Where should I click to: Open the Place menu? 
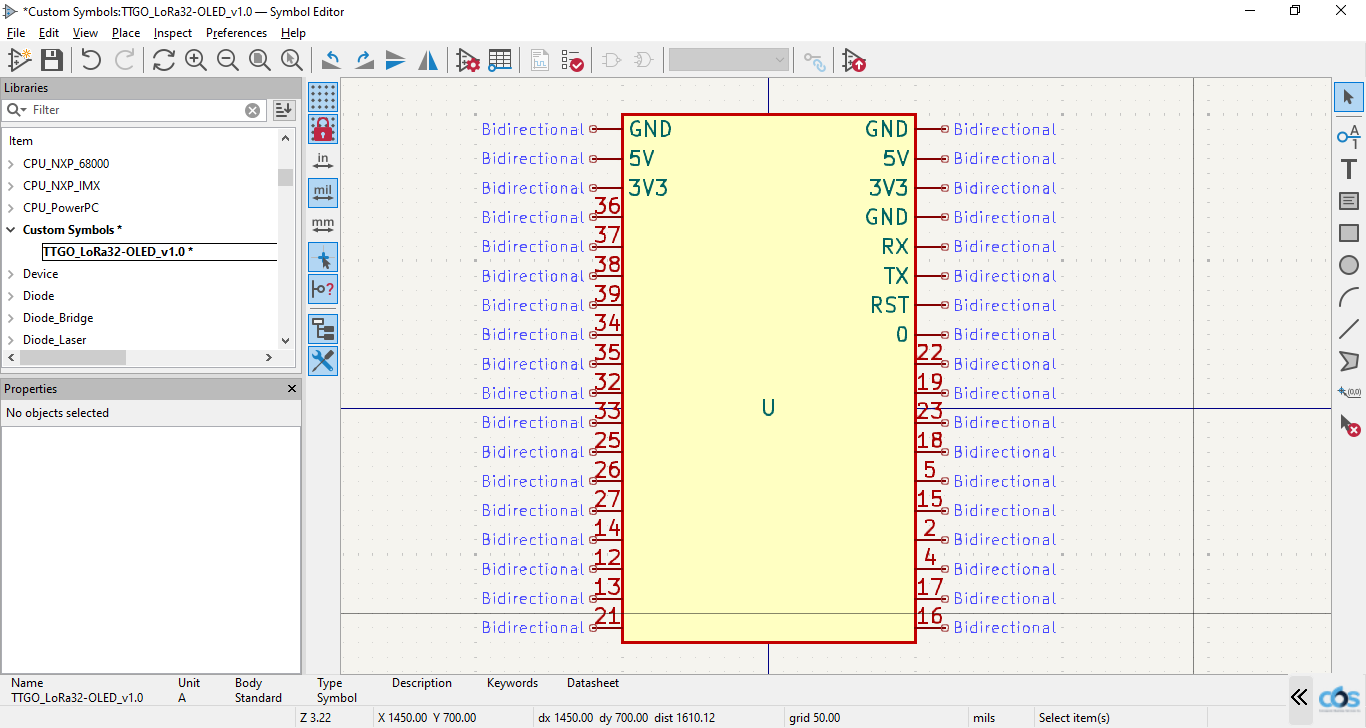[x=126, y=33]
